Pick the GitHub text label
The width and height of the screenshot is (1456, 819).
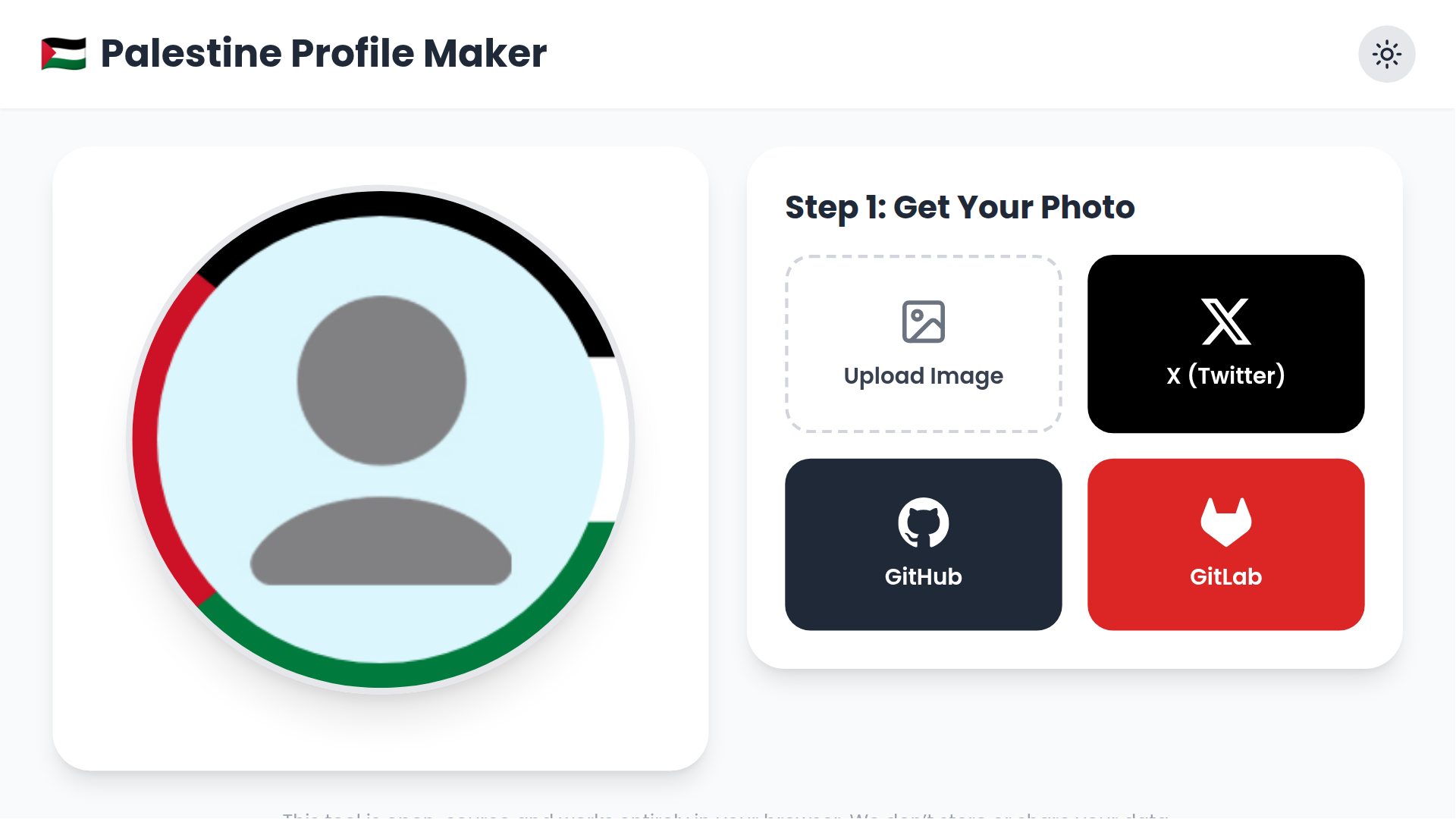pos(923,577)
